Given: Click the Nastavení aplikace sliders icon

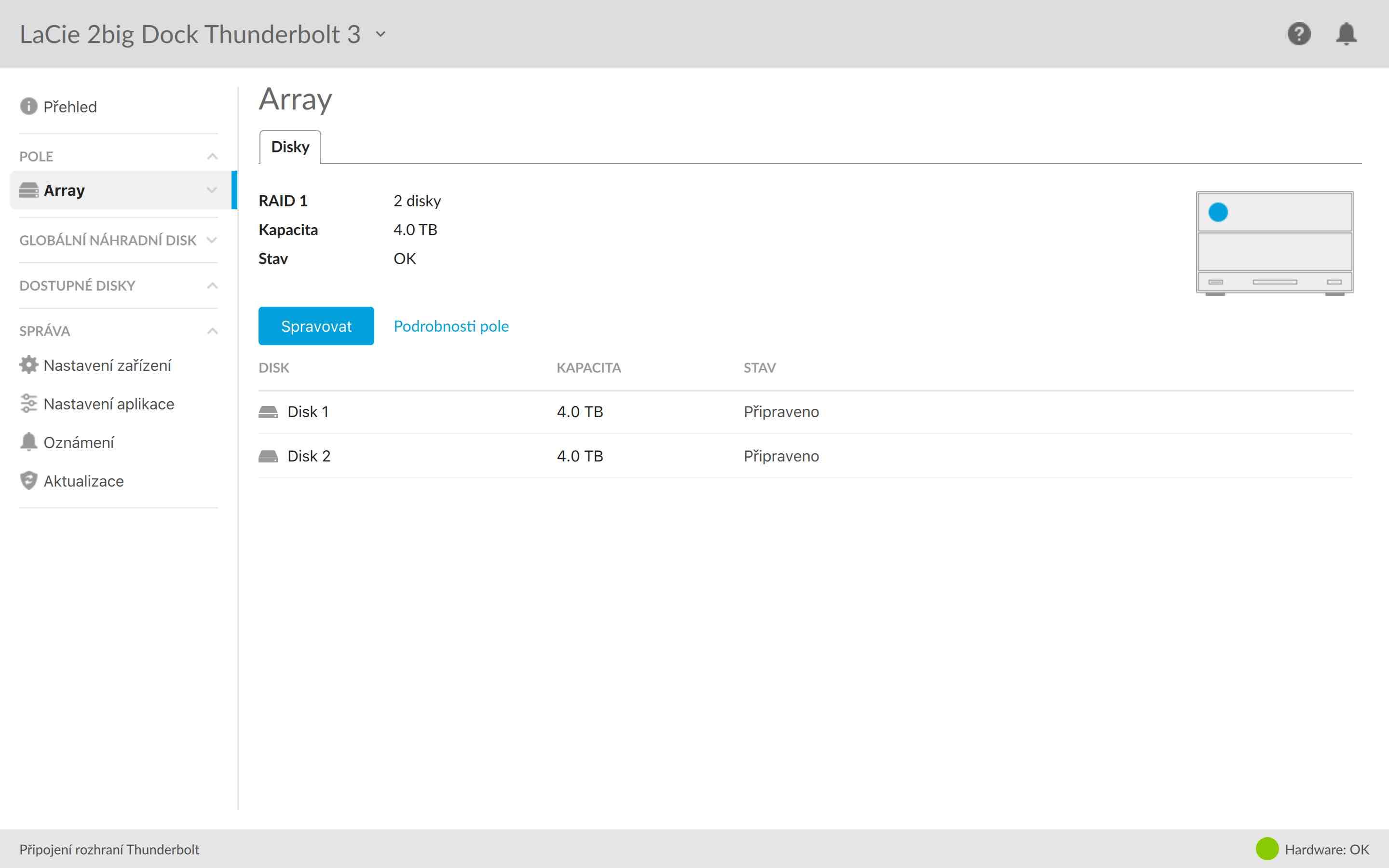Looking at the screenshot, I should 29,404.
